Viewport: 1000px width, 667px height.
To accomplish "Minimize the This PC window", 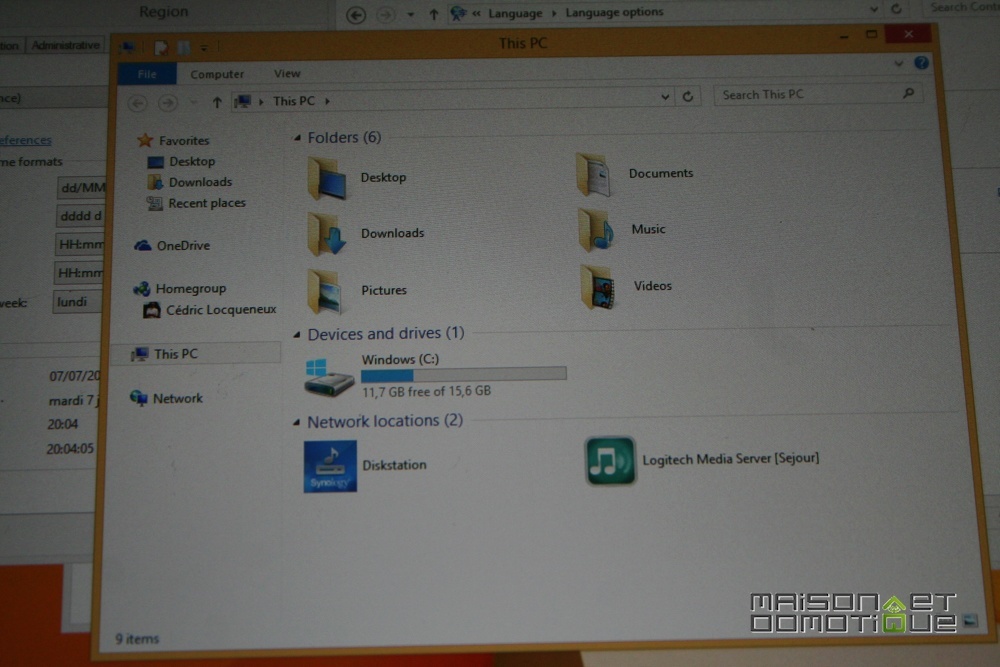I will pos(844,36).
